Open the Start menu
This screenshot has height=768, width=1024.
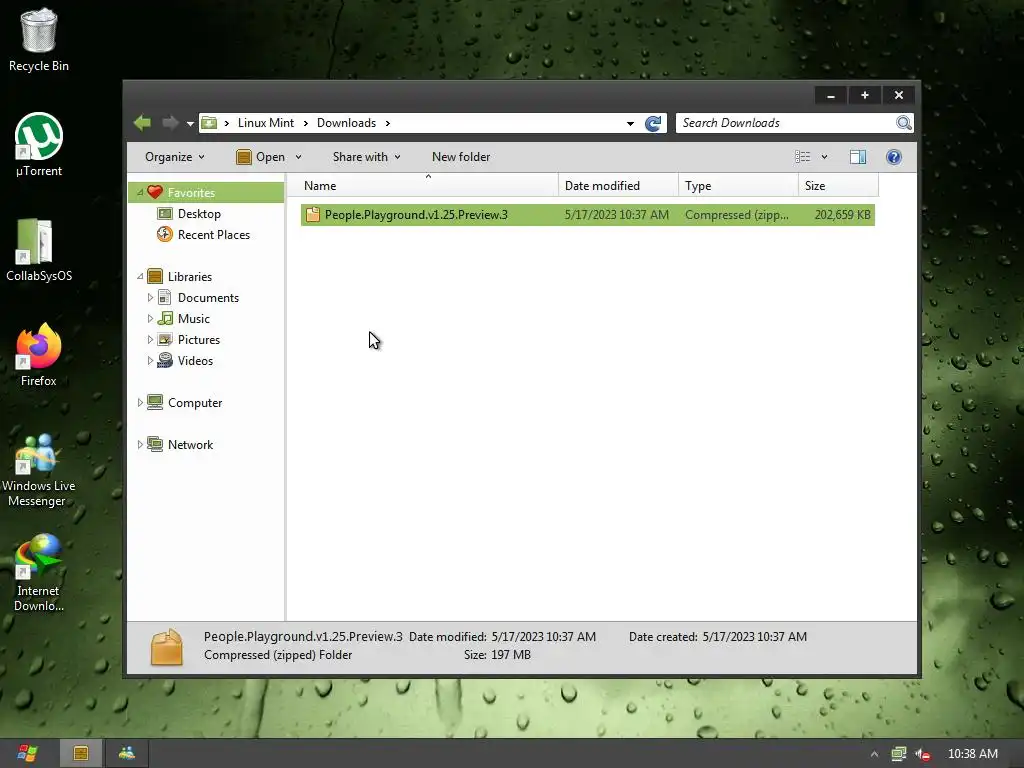coord(27,753)
